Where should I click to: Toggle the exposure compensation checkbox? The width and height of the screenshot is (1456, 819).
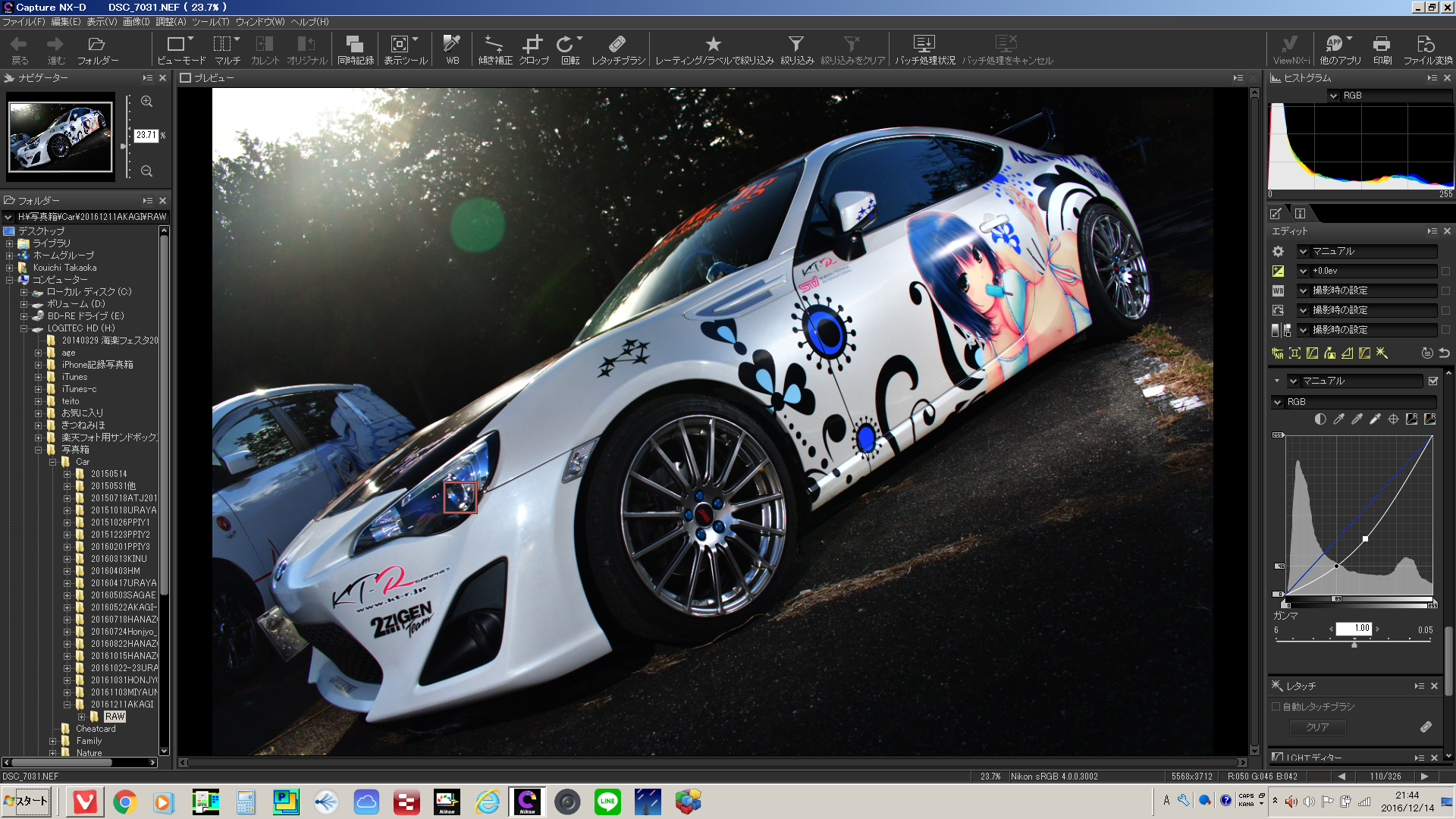tap(1445, 271)
